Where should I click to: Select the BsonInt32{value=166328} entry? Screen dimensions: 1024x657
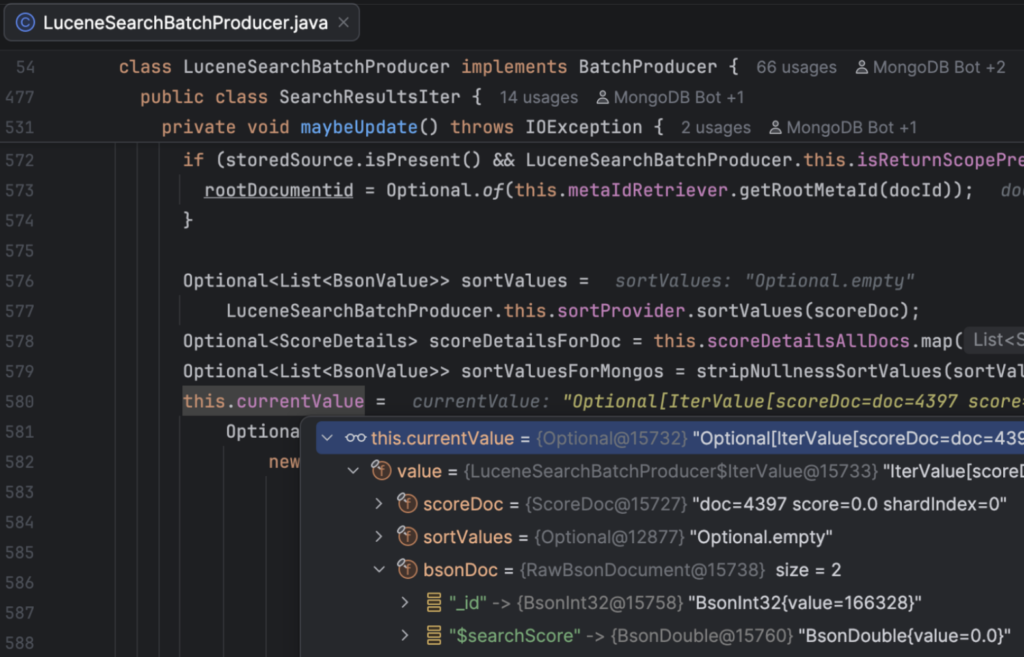(x=670, y=602)
